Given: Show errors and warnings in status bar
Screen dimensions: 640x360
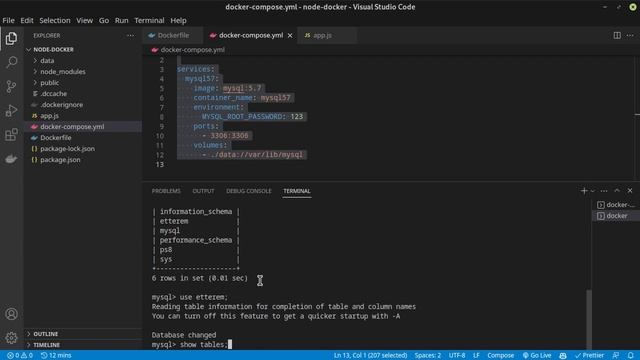Looking at the screenshot, I should point(20,355).
